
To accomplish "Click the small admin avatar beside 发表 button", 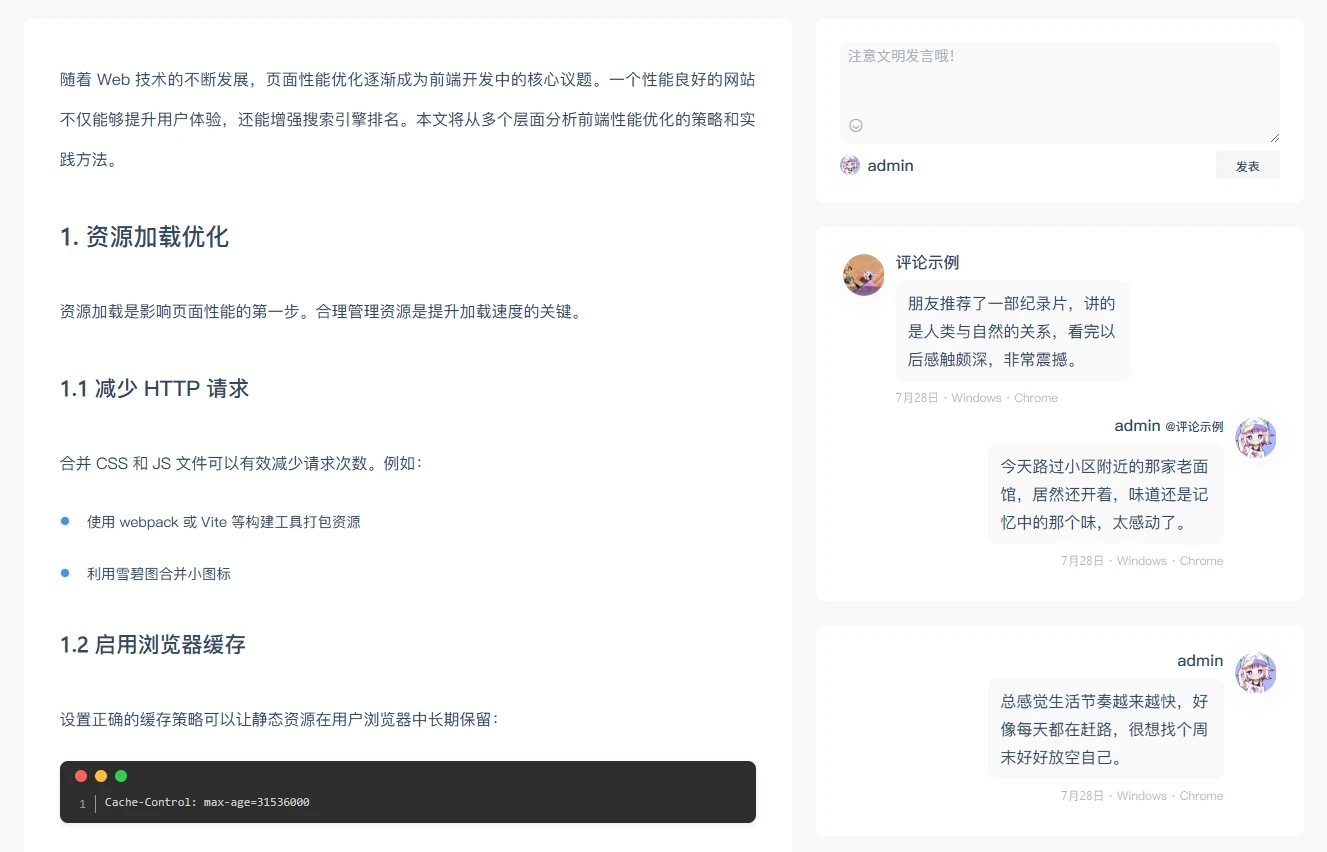I will pos(850,166).
